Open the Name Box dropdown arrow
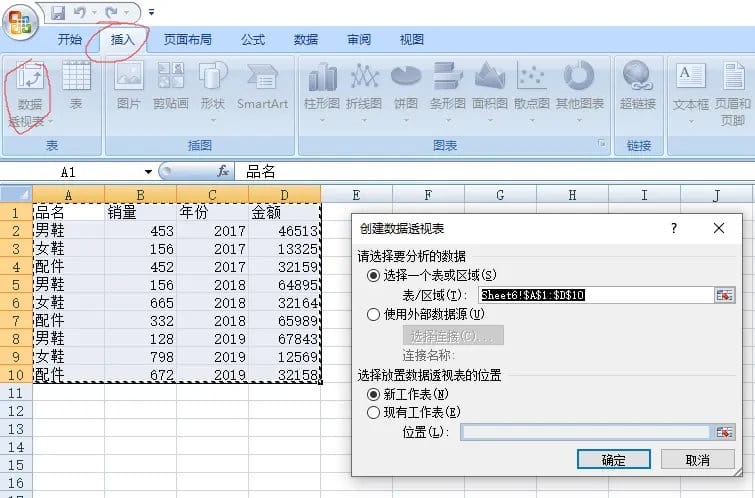Image resolution: width=755 pixels, height=498 pixels. click(148, 172)
